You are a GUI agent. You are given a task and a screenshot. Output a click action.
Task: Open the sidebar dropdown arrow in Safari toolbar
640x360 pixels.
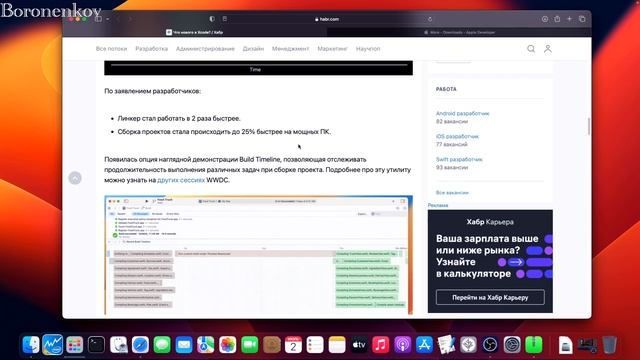click(107, 19)
